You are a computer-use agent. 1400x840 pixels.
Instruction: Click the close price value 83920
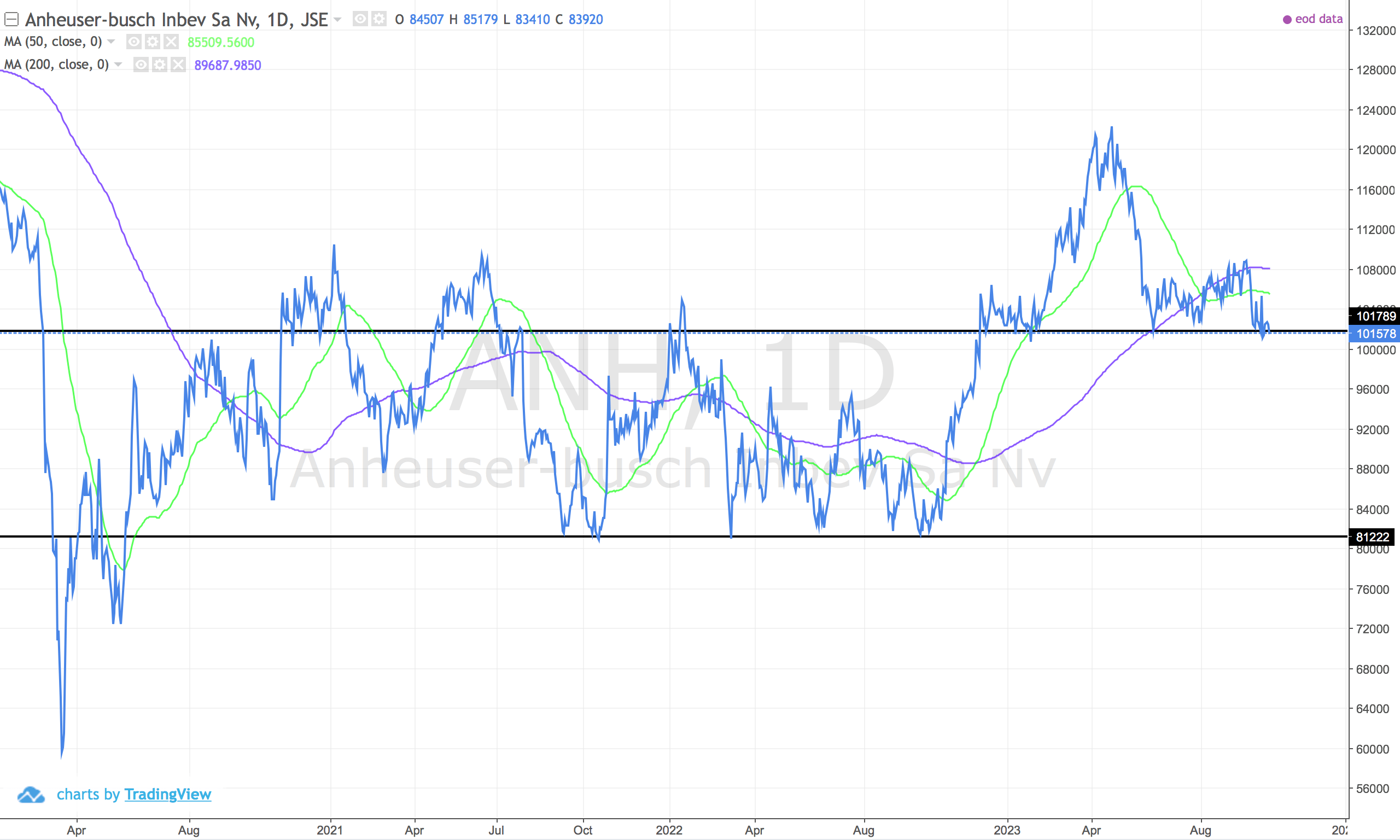point(586,19)
